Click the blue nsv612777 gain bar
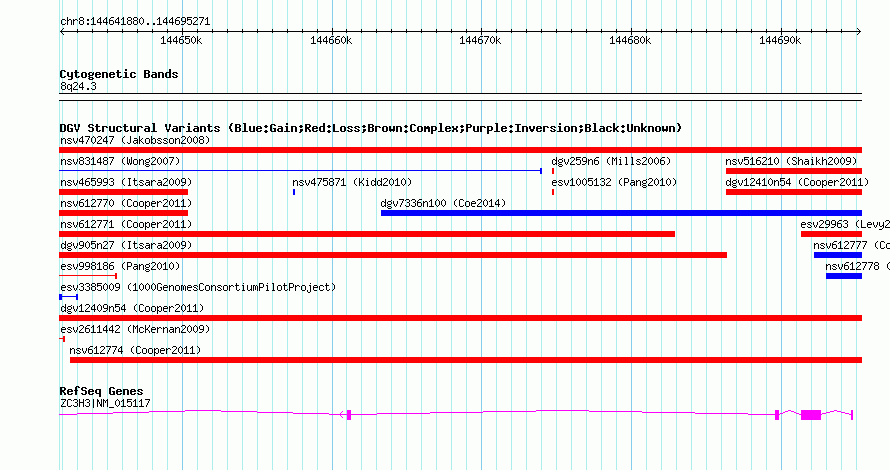Image resolution: width=890 pixels, height=470 pixels. [x=838, y=255]
